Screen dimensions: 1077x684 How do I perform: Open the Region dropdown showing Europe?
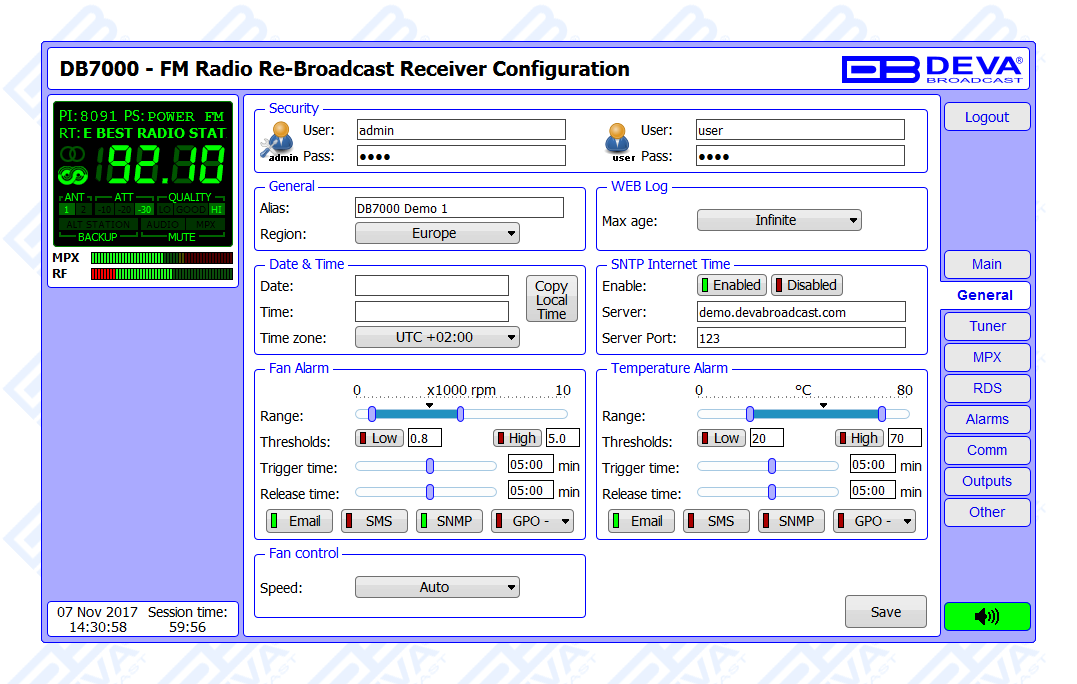437,233
